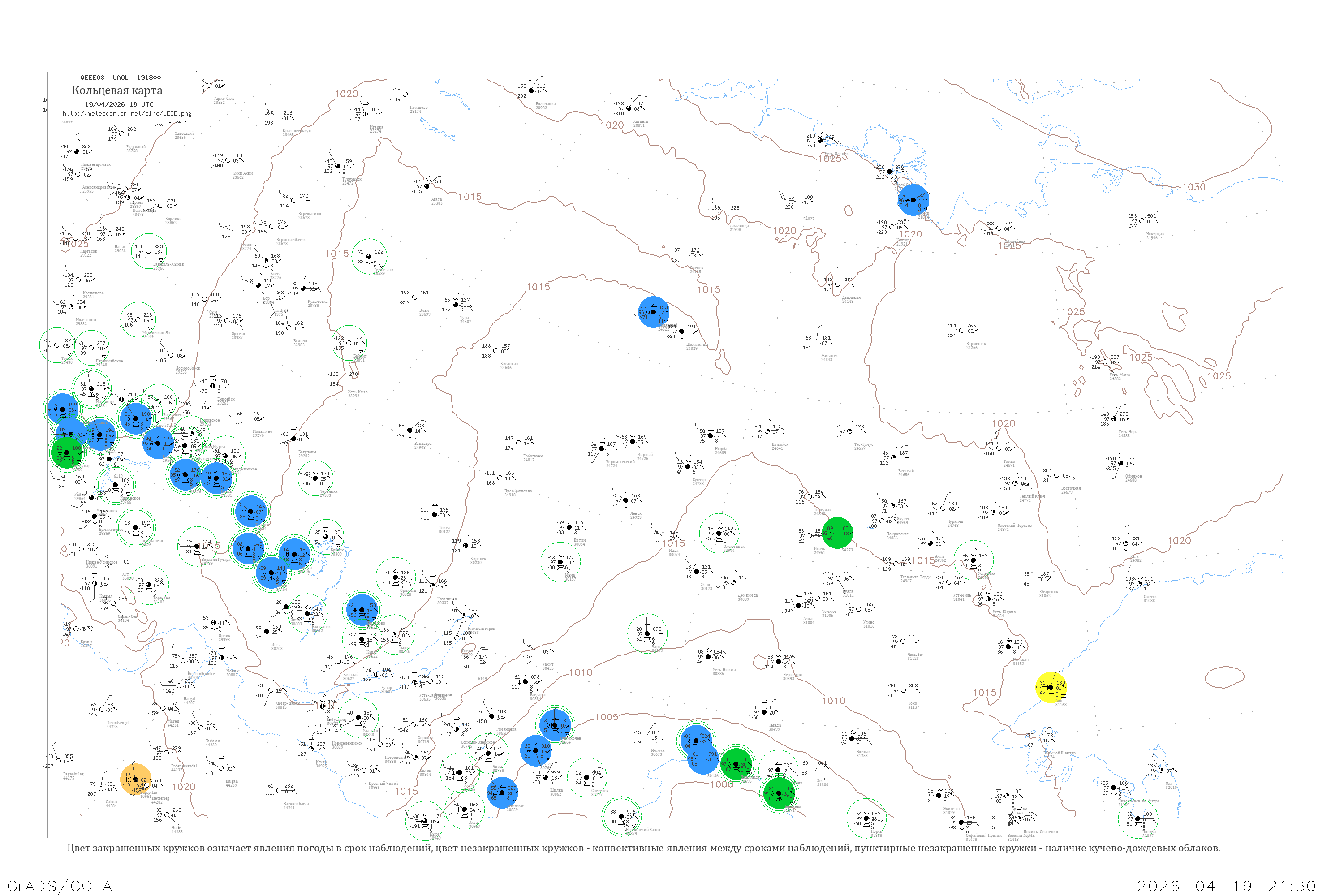The image size is (1344, 896).
Task: Click the 2026-04-19-21:30 timestamp
Action: (x=1226, y=886)
